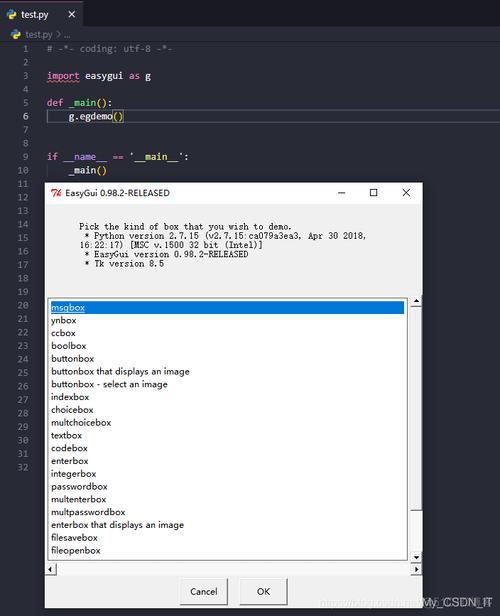This screenshot has width=500, height=616.
Task: Select msgbox in the demo list
Action: click(227, 308)
